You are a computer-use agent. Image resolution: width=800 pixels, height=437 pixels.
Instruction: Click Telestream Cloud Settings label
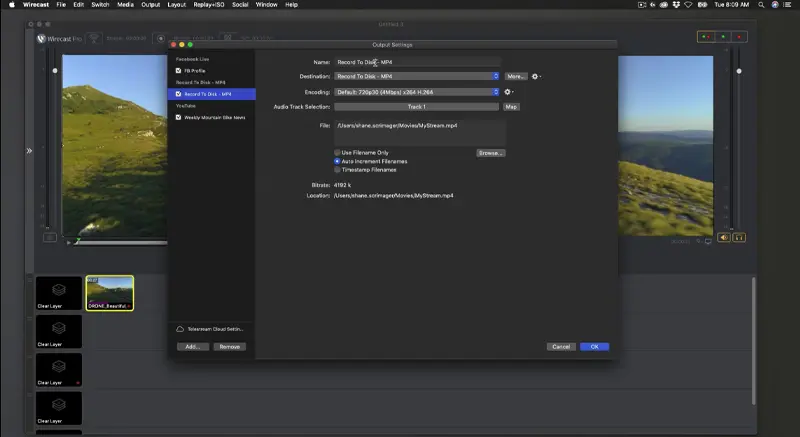click(x=215, y=329)
